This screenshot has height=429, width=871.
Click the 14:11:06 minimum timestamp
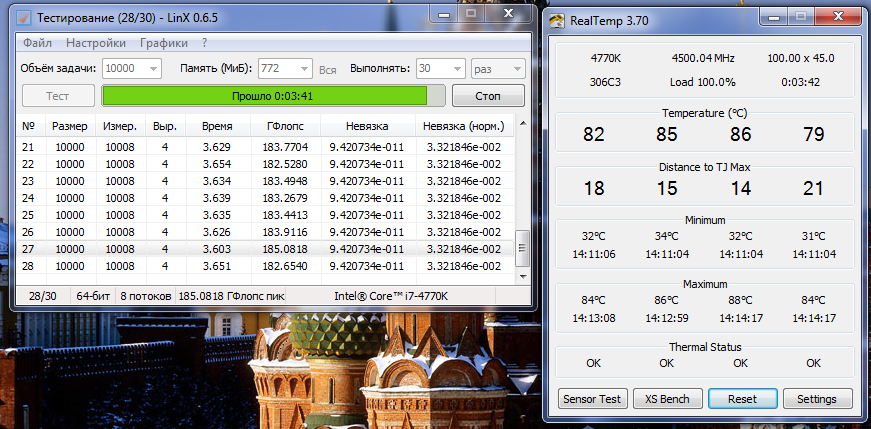(594, 255)
